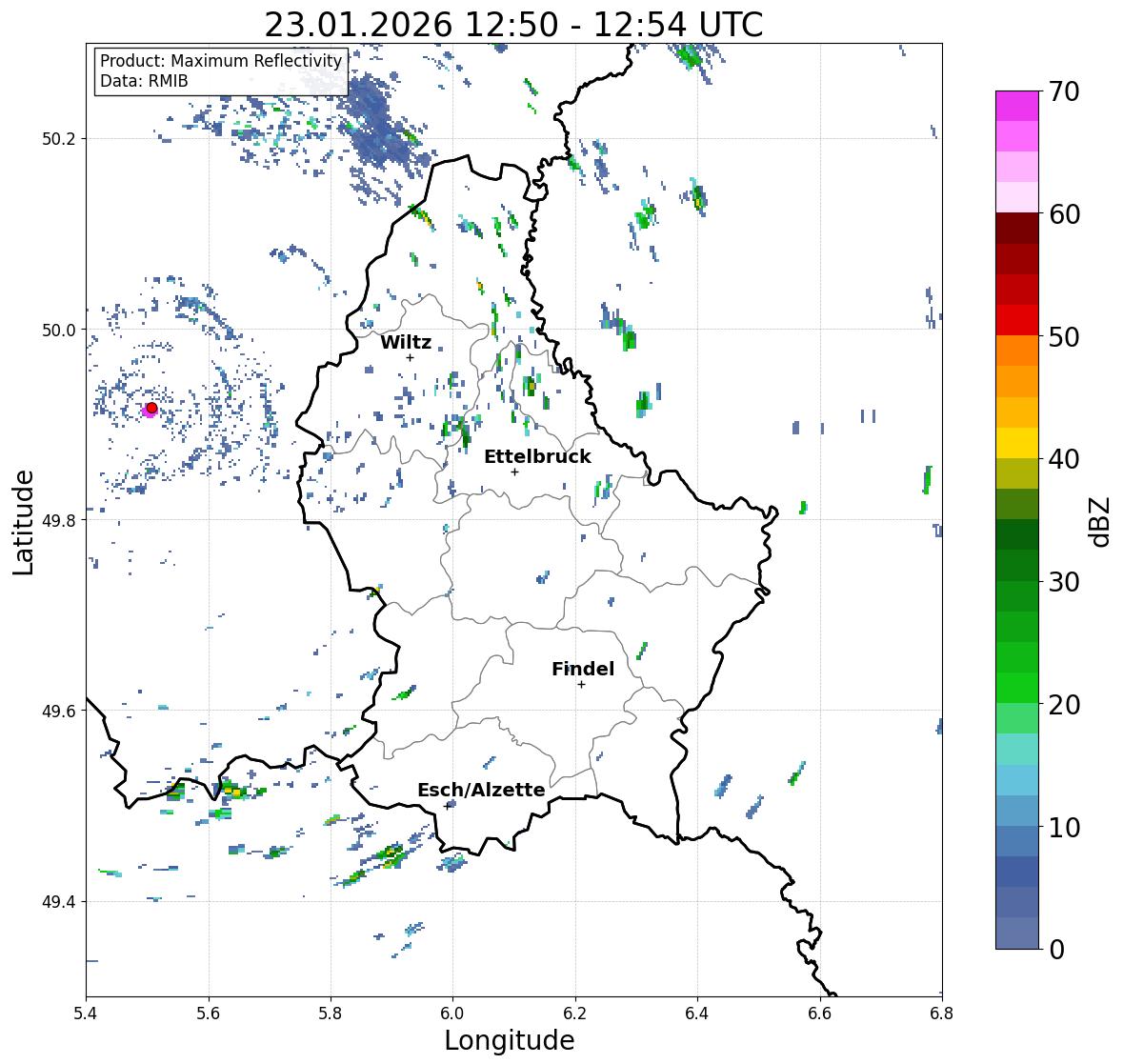Select the 'Wiltz' city label
This screenshot has height=1064, width=1123.
point(406,342)
